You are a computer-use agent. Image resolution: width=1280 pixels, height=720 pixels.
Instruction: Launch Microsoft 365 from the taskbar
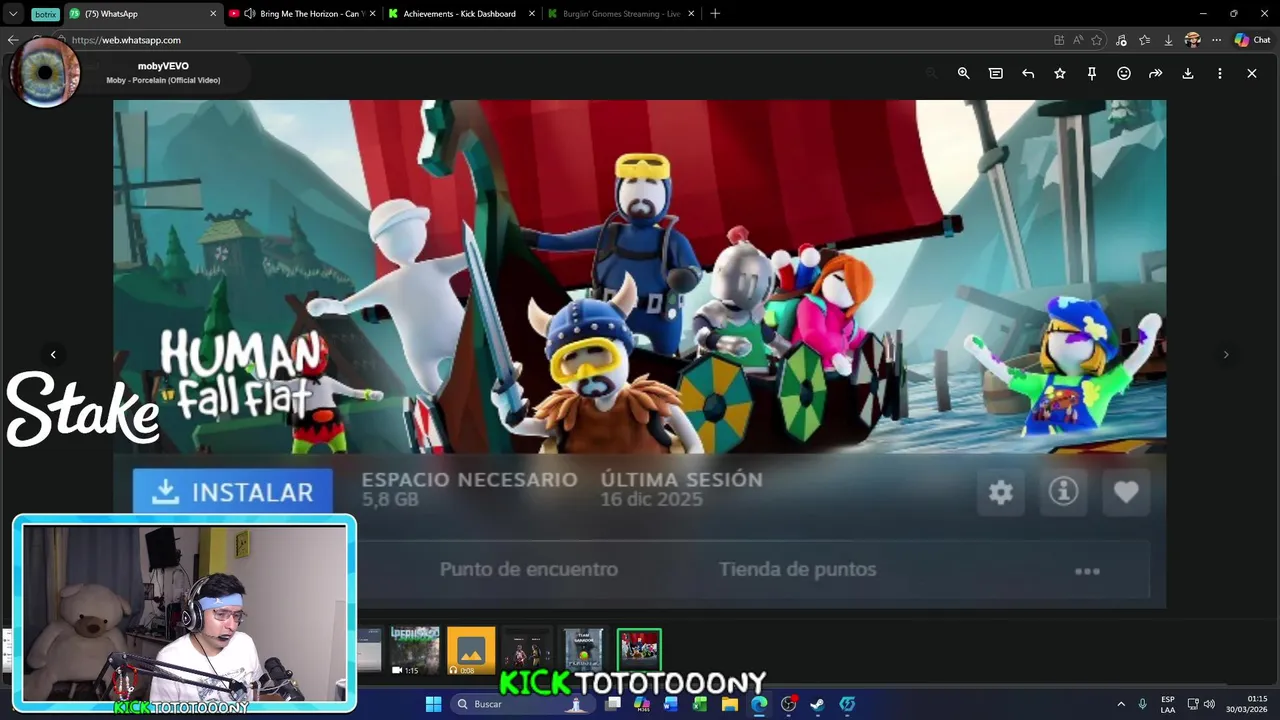pyautogui.click(x=642, y=704)
